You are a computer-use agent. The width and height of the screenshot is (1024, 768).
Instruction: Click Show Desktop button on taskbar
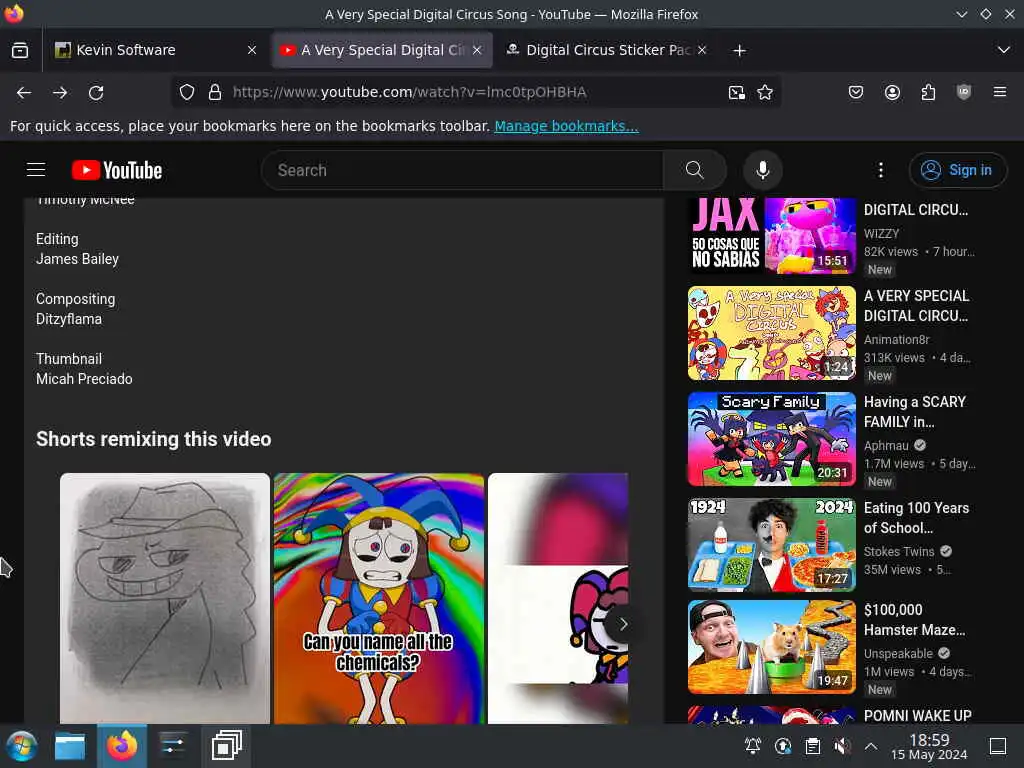pos(998,745)
